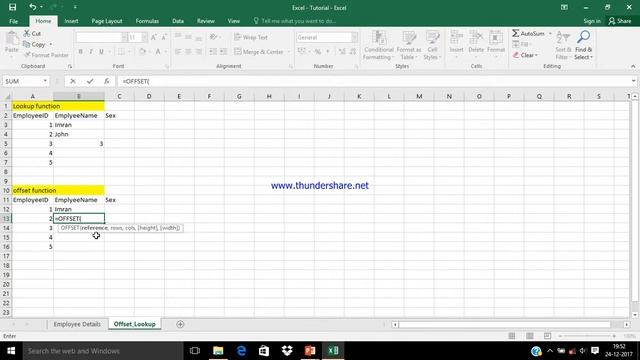Click Decrease Font Size icon

click(164, 38)
